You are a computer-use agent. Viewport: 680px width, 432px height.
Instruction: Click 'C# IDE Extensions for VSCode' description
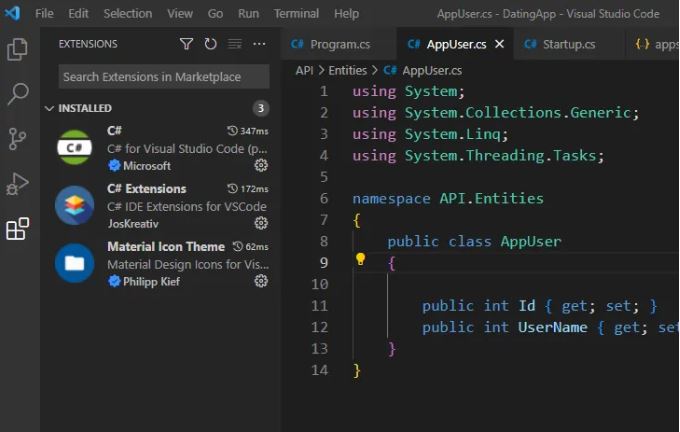(x=187, y=206)
